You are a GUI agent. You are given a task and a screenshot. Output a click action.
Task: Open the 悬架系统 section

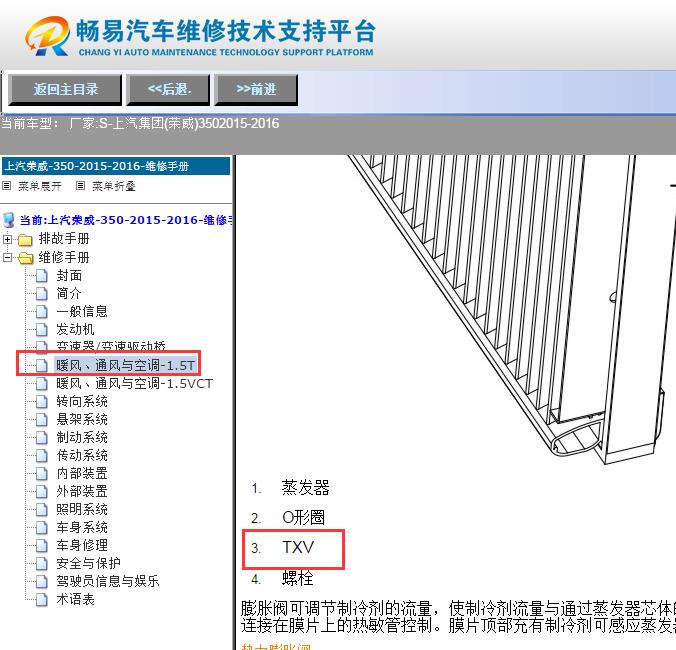click(82, 419)
